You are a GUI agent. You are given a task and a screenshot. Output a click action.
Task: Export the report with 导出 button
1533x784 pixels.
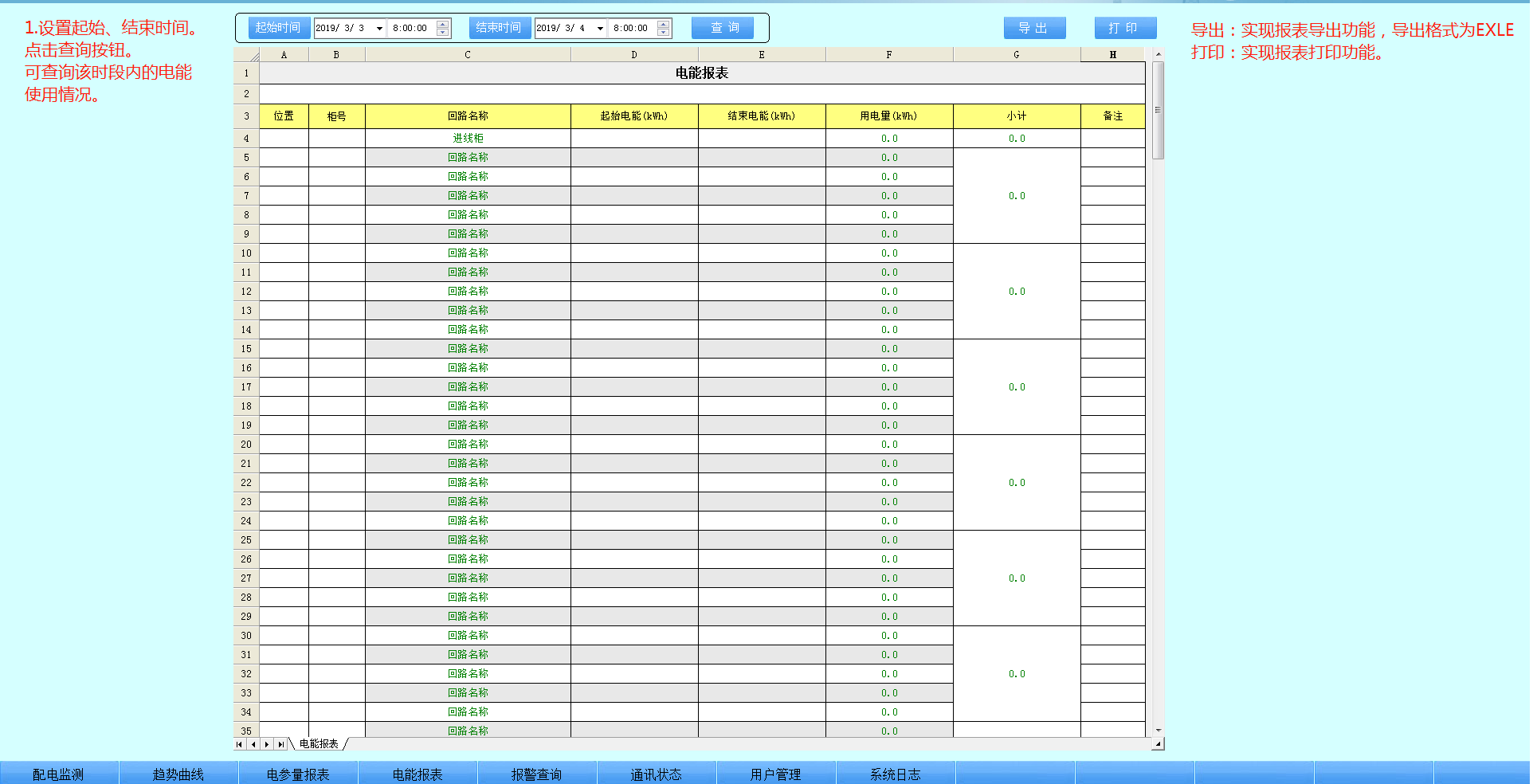[x=1035, y=28]
